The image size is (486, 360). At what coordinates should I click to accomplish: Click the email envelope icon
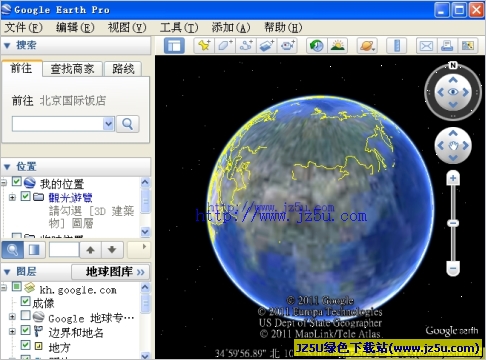(x=426, y=45)
